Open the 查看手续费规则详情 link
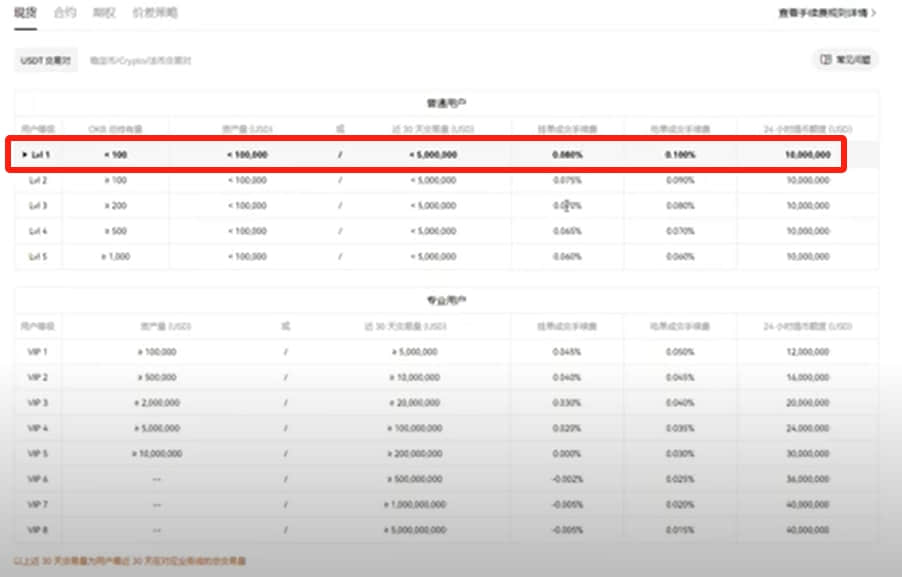This screenshot has height=577, width=902. [823, 13]
